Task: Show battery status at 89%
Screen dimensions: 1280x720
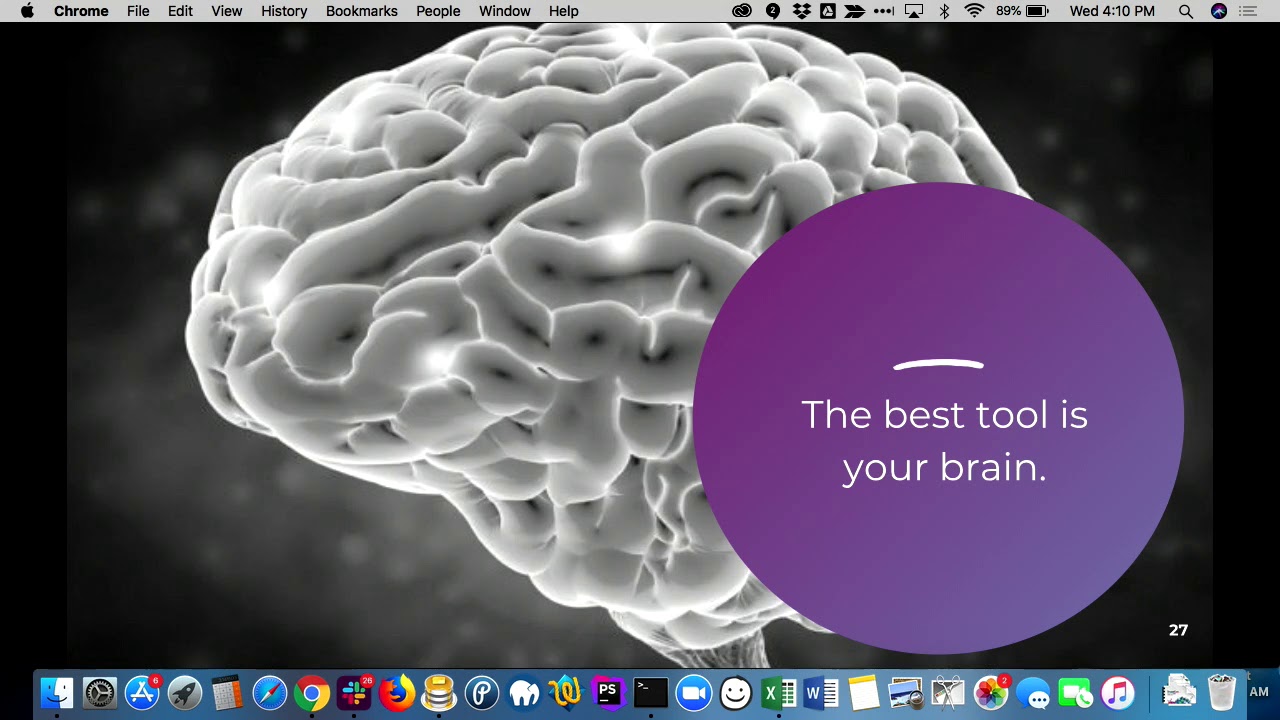Action: (x=1022, y=11)
